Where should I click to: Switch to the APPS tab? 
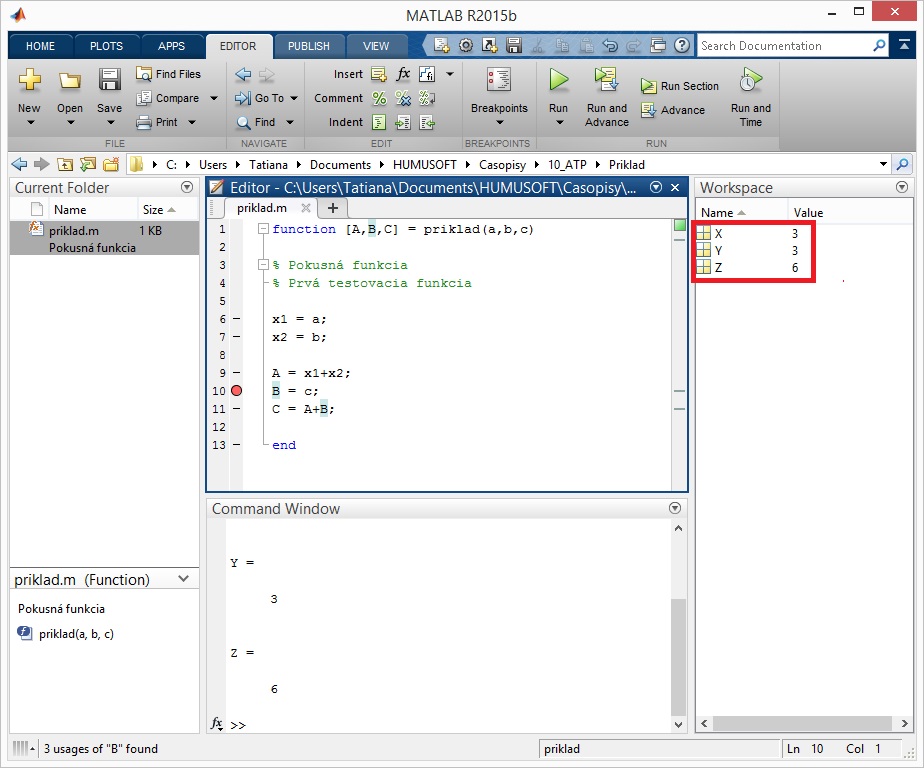[x=171, y=46]
